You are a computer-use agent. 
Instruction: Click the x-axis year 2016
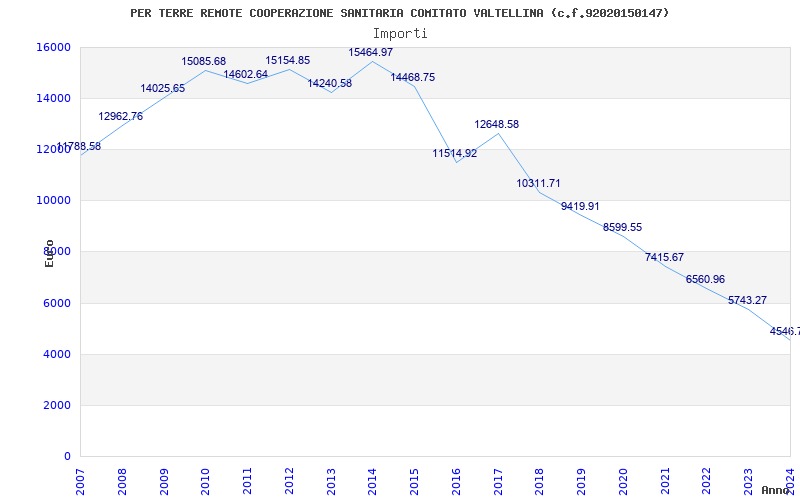[456, 482]
